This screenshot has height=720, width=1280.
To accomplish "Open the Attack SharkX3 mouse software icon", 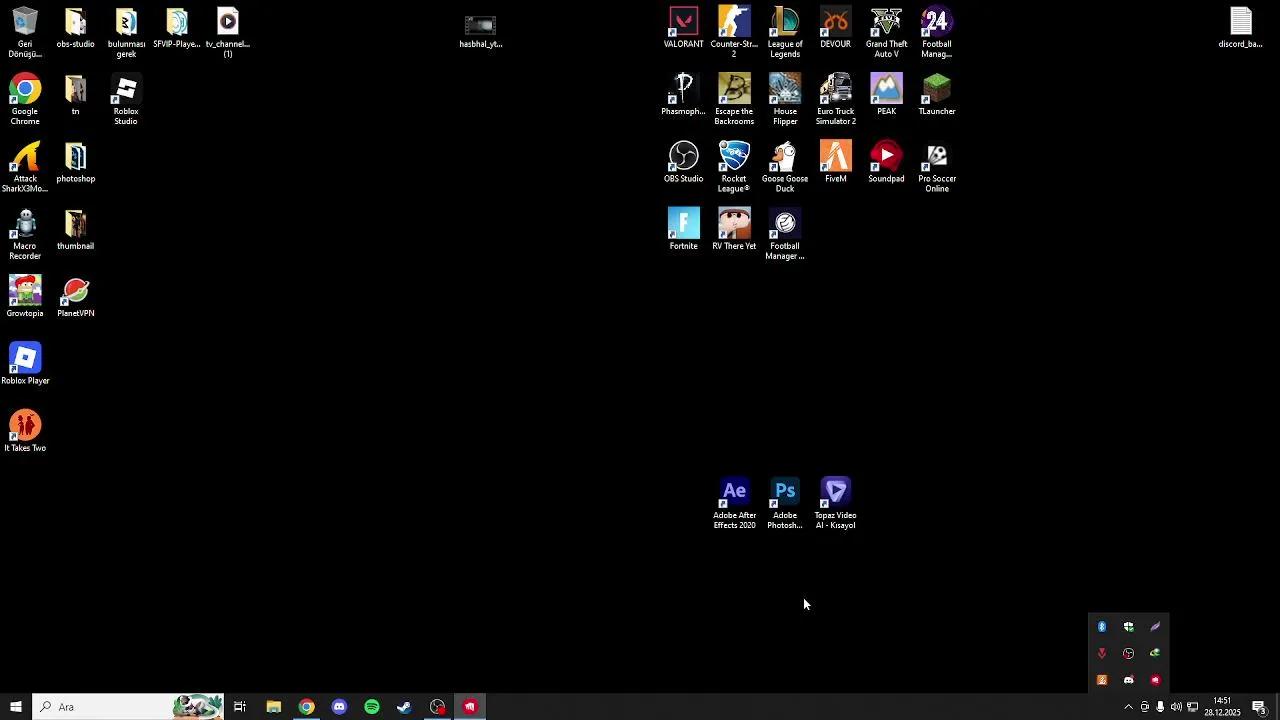I will coord(25,166).
